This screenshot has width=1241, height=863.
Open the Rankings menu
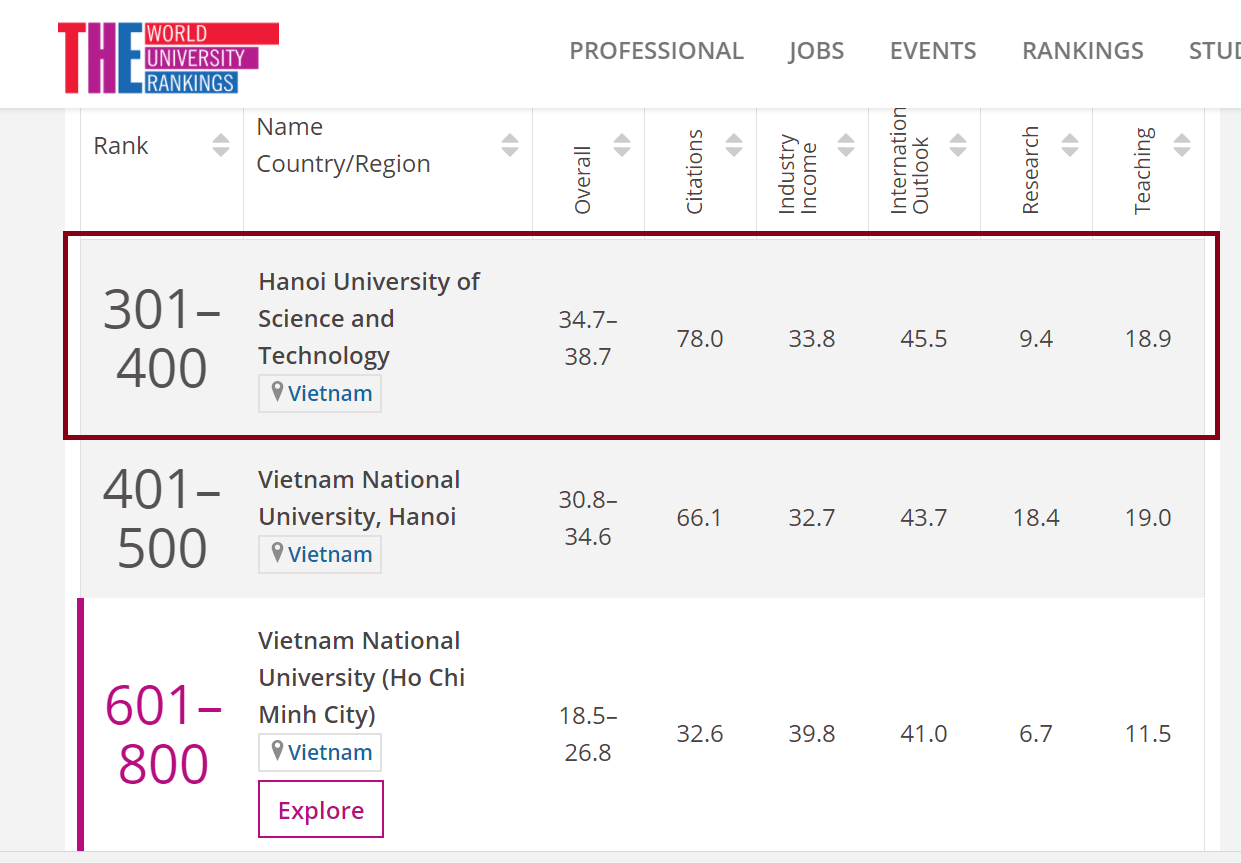(1082, 51)
